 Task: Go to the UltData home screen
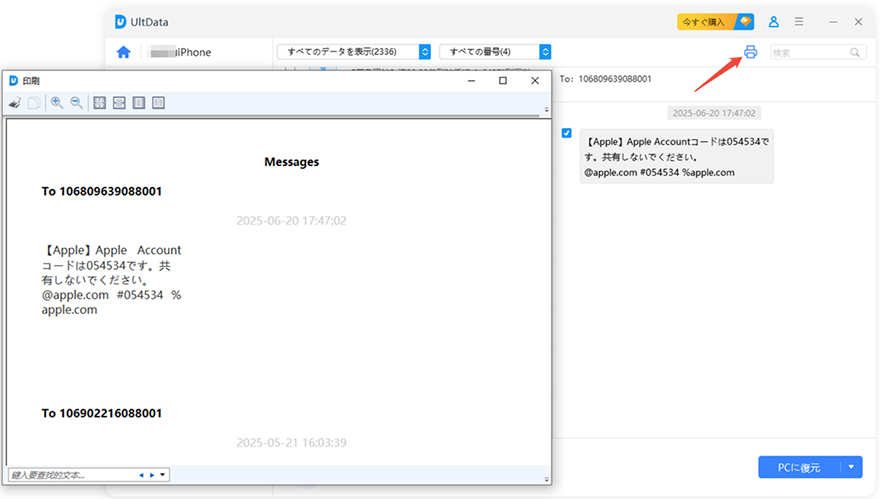(123, 52)
